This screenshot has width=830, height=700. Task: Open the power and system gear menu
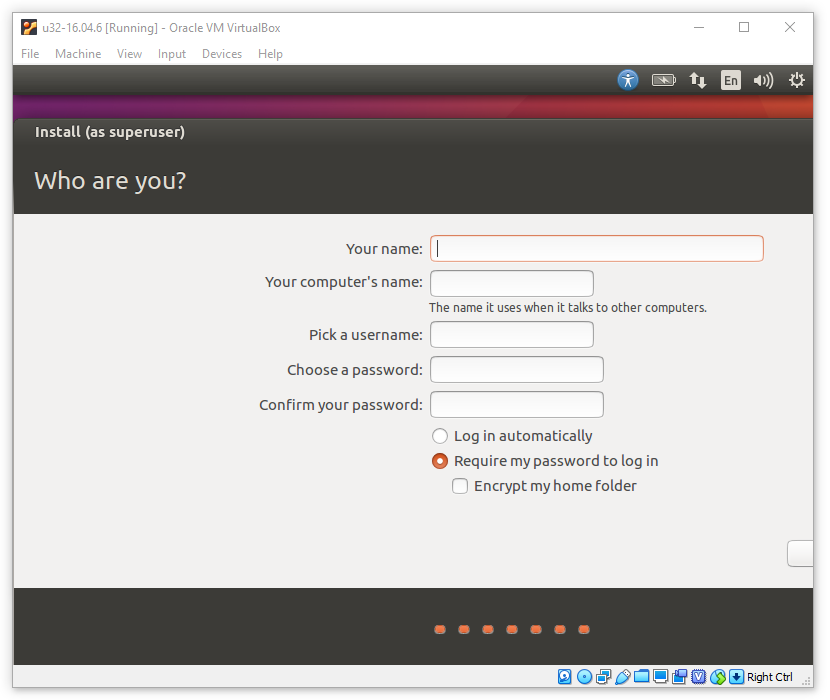(x=797, y=80)
